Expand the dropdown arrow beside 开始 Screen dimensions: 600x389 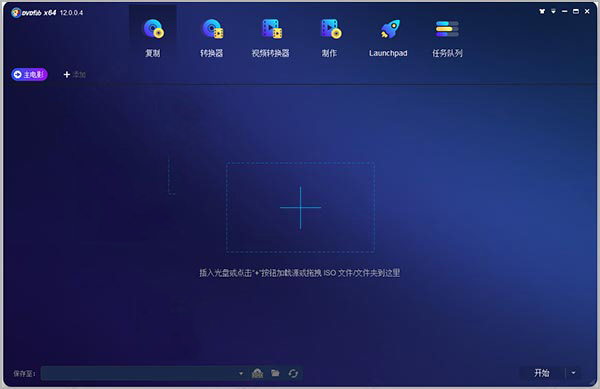(x=573, y=373)
